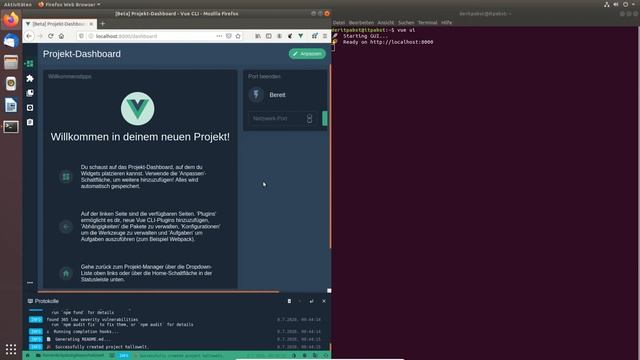Viewport: 640px width, 360px height.
Task: Click the green kill-port button
Action: pyautogui.click(x=325, y=118)
